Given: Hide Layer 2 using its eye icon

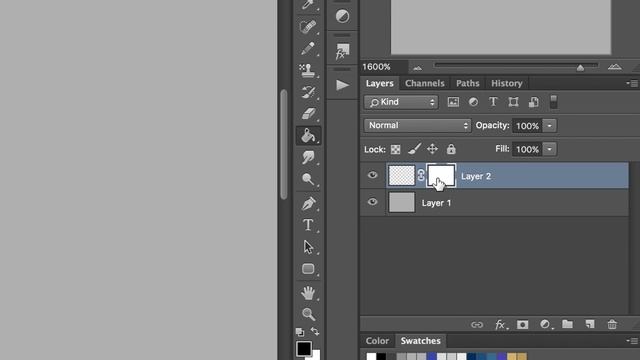Looking at the screenshot, I should pyautogui.click(x=372, y=175).
